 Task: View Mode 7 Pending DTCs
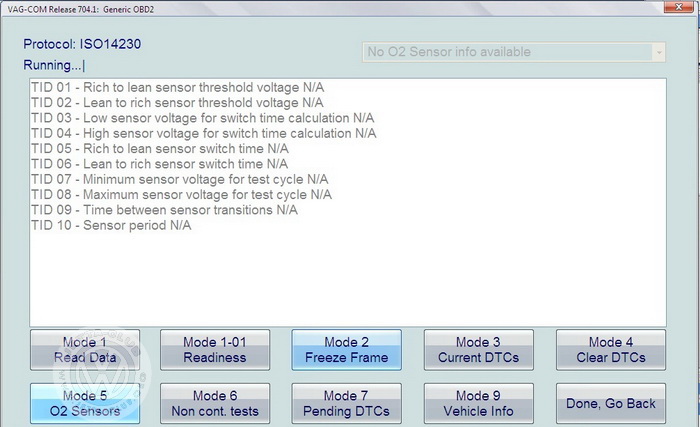tap(346, 403)
